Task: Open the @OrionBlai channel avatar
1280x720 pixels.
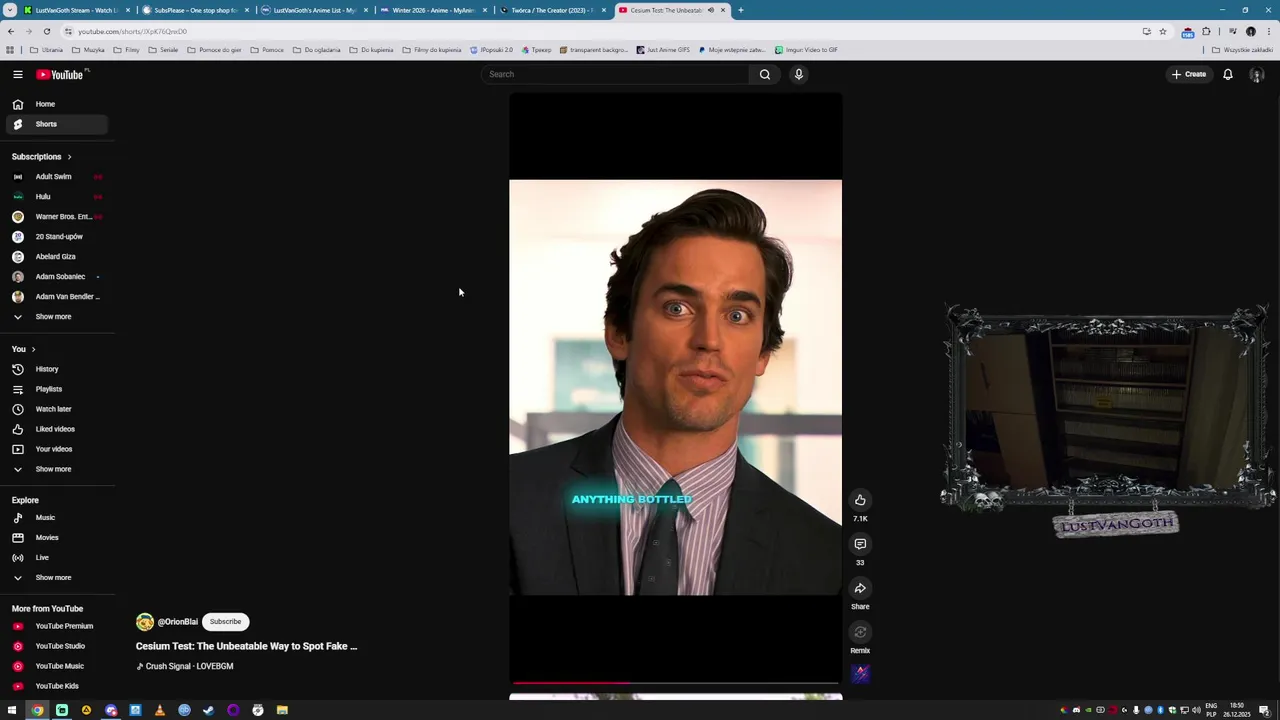Action: [x=145, y=622]
